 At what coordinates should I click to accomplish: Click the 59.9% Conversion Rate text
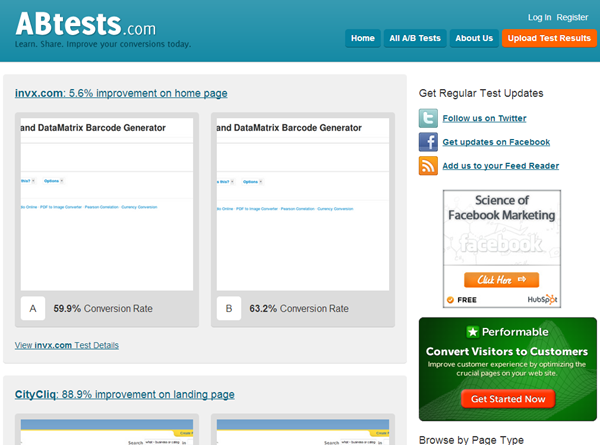(x=103, y=308)
